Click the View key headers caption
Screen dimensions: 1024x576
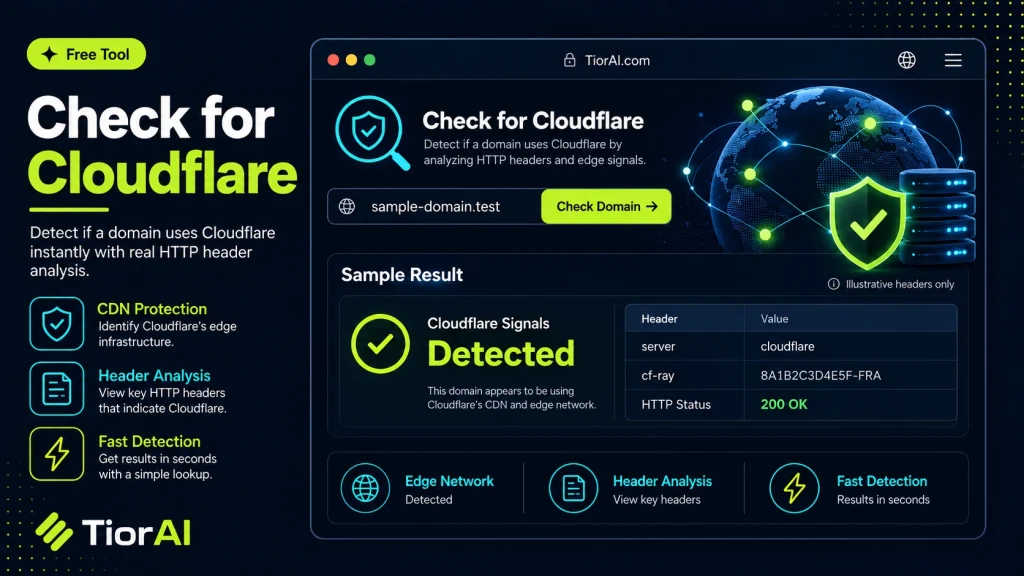[656, 500]
